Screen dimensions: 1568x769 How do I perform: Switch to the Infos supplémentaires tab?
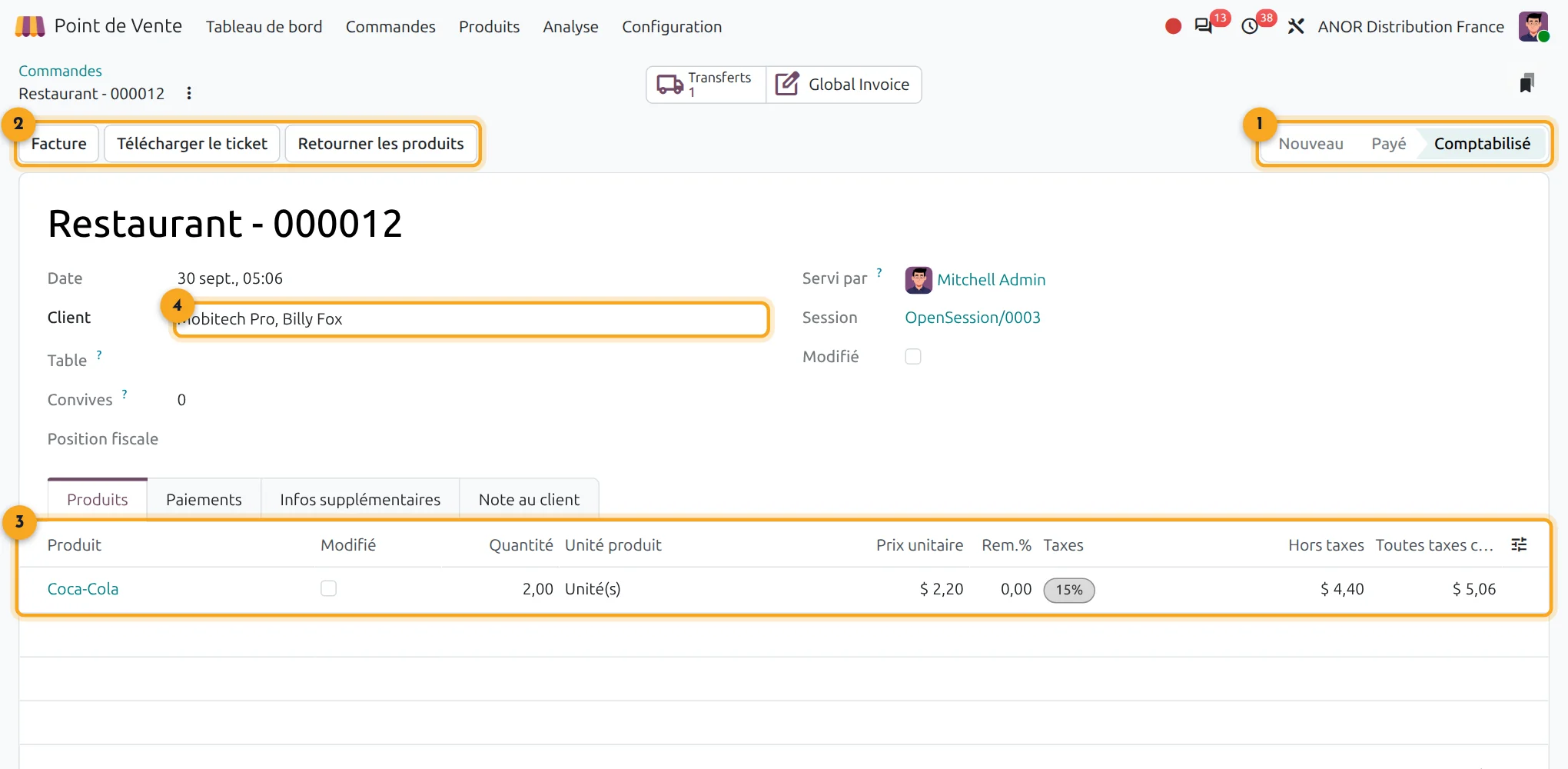[360, 500]
